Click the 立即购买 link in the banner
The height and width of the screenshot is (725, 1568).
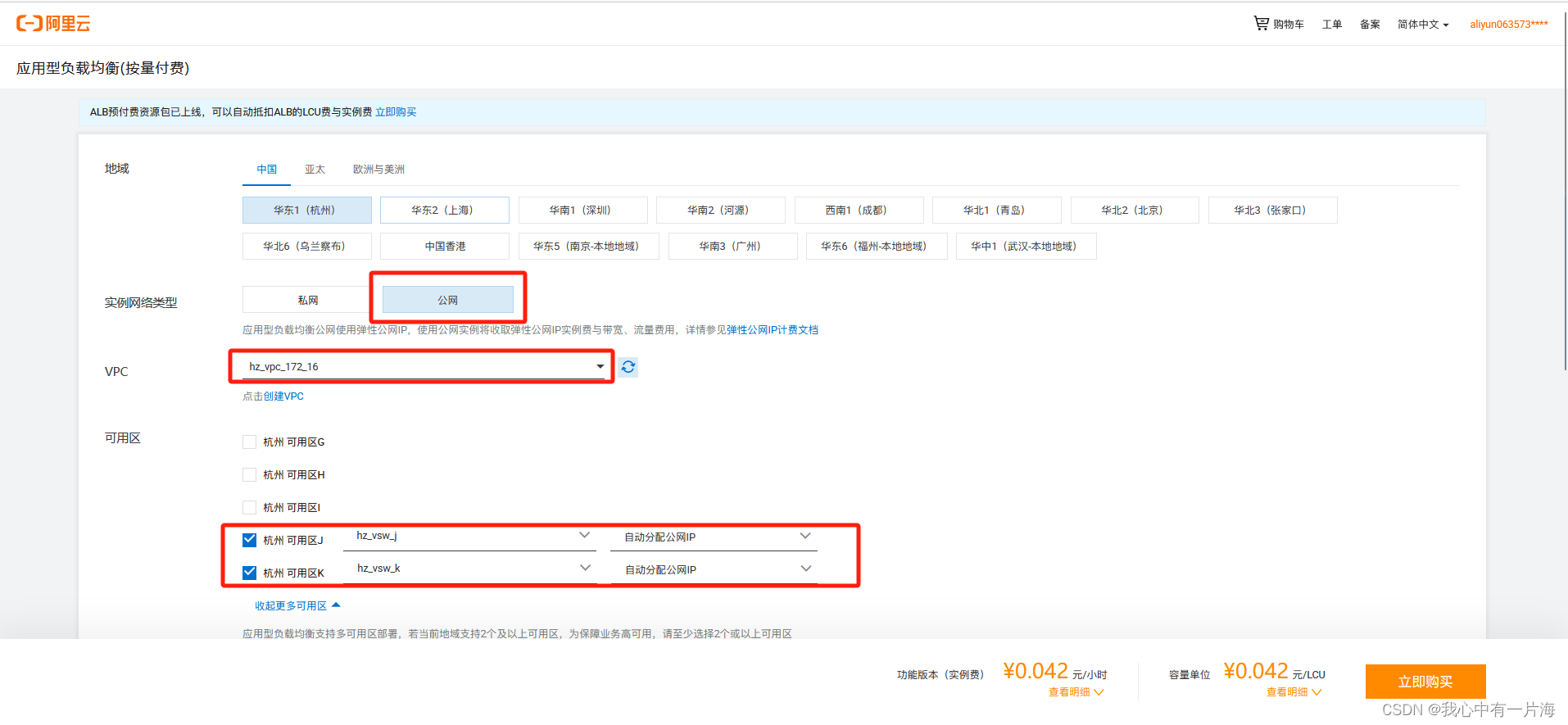click(x=396, y=112)
